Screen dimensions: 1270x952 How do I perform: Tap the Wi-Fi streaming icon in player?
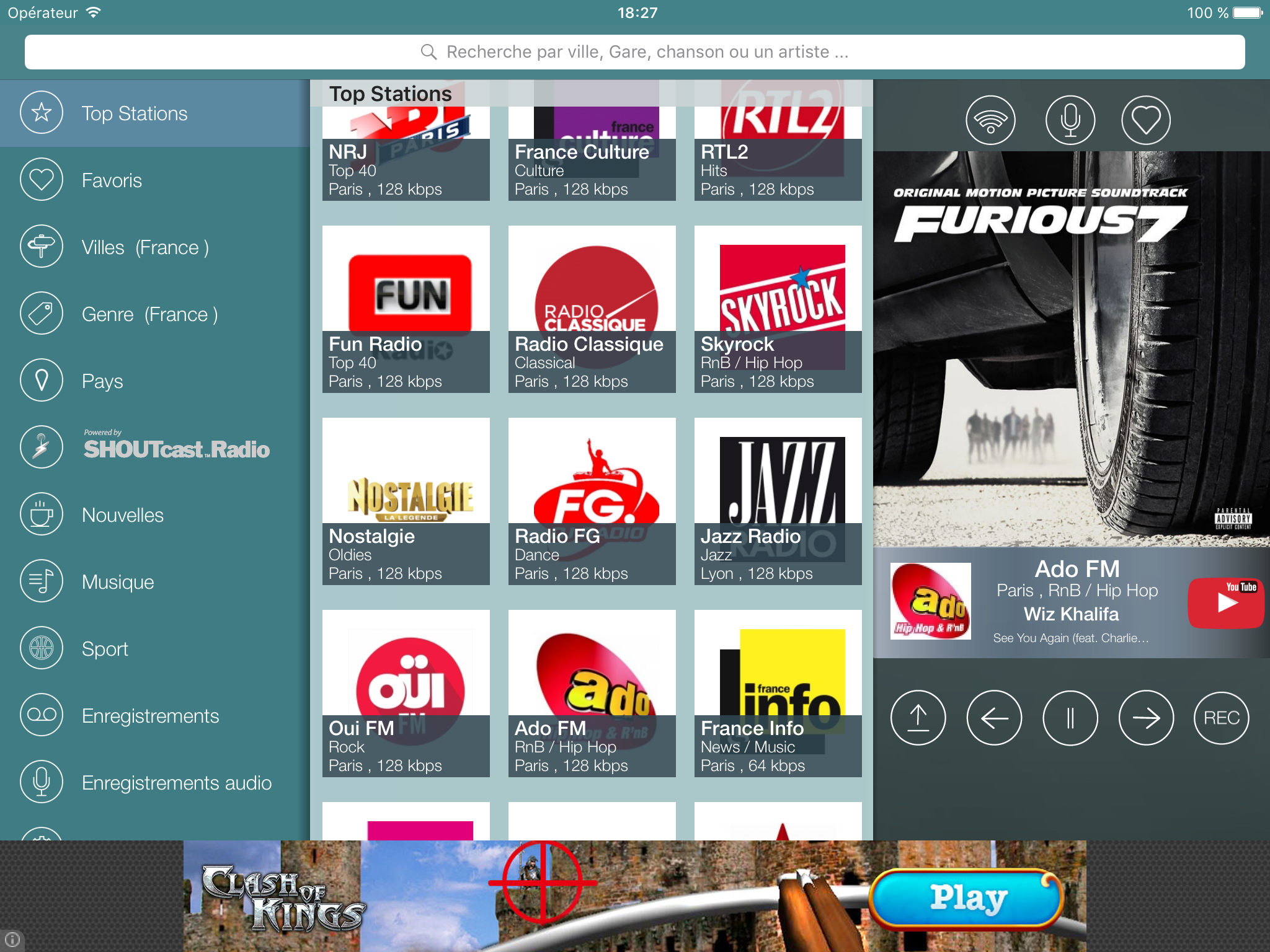click(x=990, y=120)
